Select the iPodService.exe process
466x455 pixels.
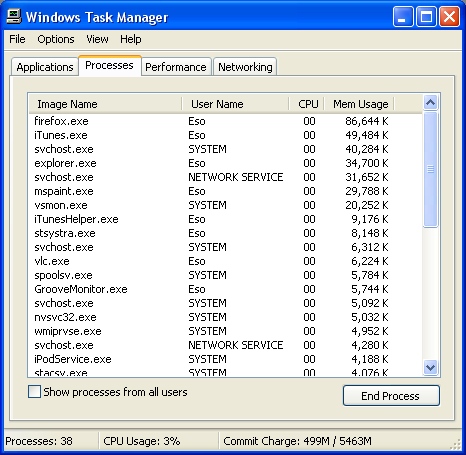225,359
